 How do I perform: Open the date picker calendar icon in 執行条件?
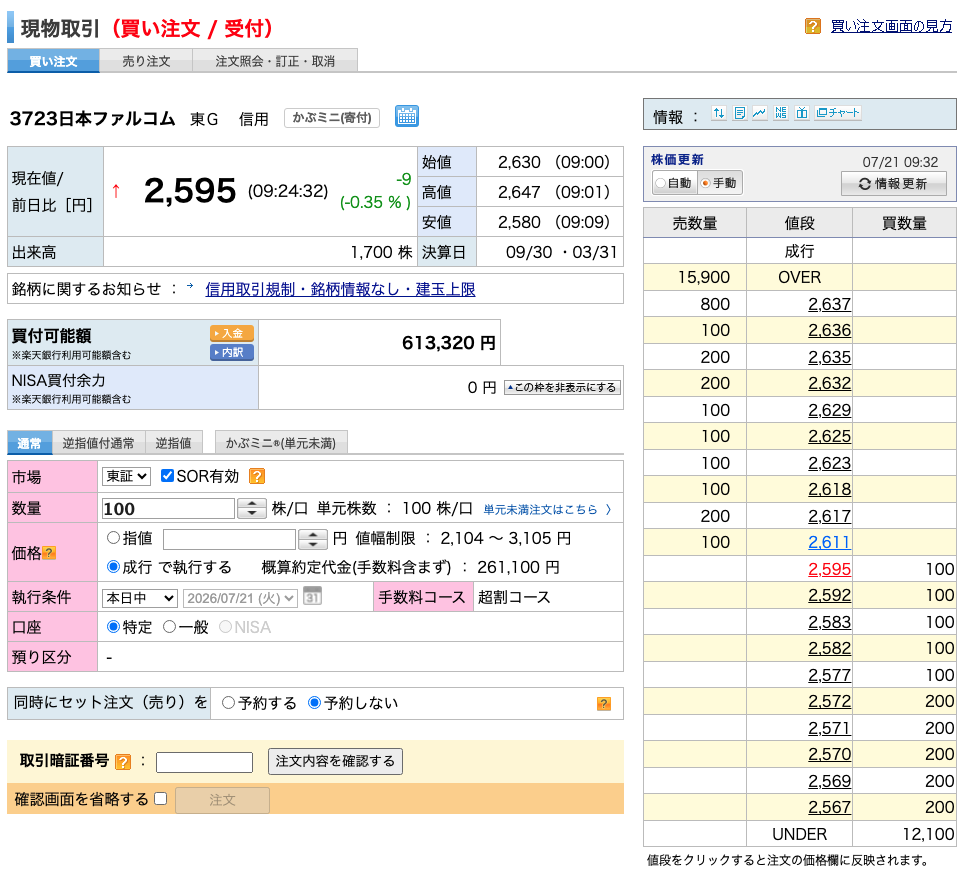tap(312, 596)
